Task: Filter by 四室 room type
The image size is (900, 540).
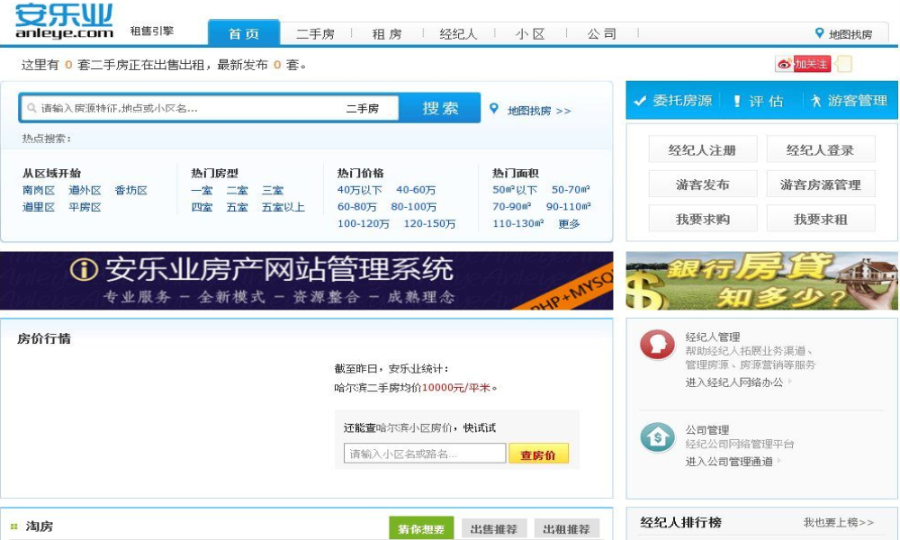Action: tap(202, 207)
